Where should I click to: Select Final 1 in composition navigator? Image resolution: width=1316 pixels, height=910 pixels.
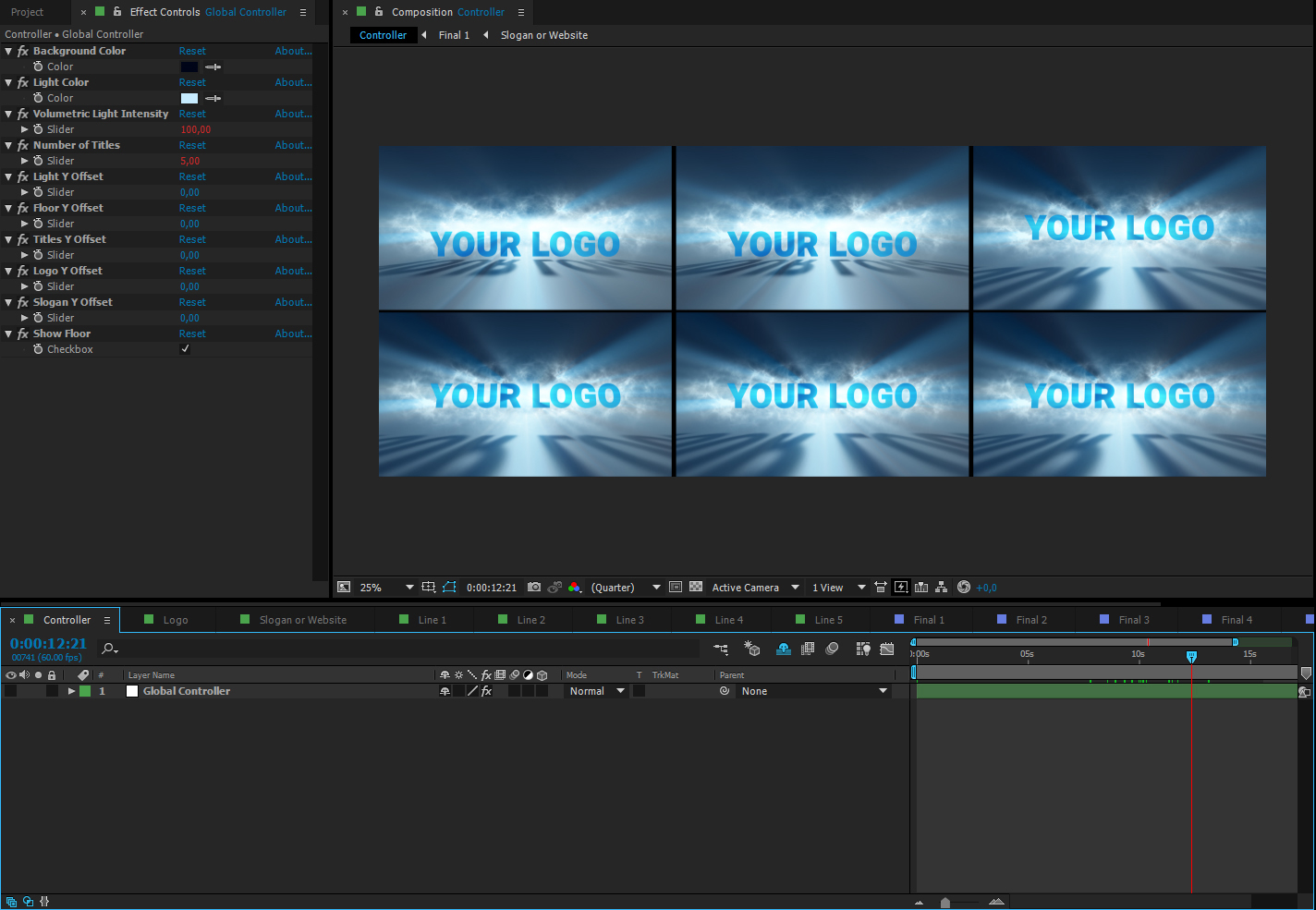(454, 35)
